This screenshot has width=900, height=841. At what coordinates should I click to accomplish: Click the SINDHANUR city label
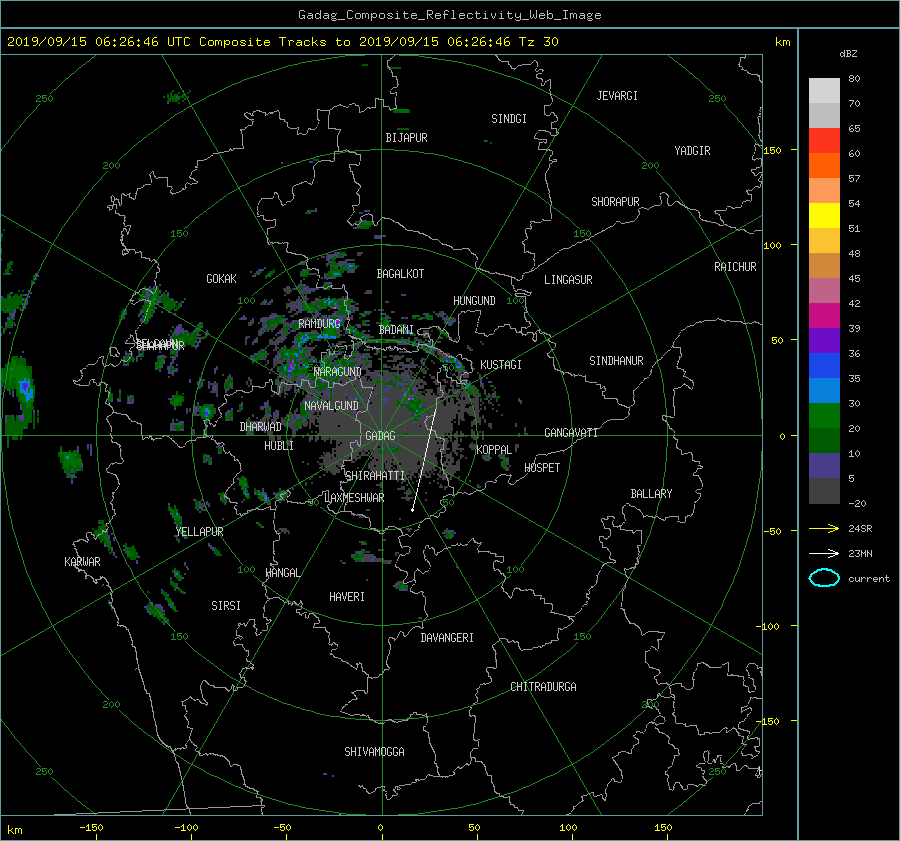[616, 361]
